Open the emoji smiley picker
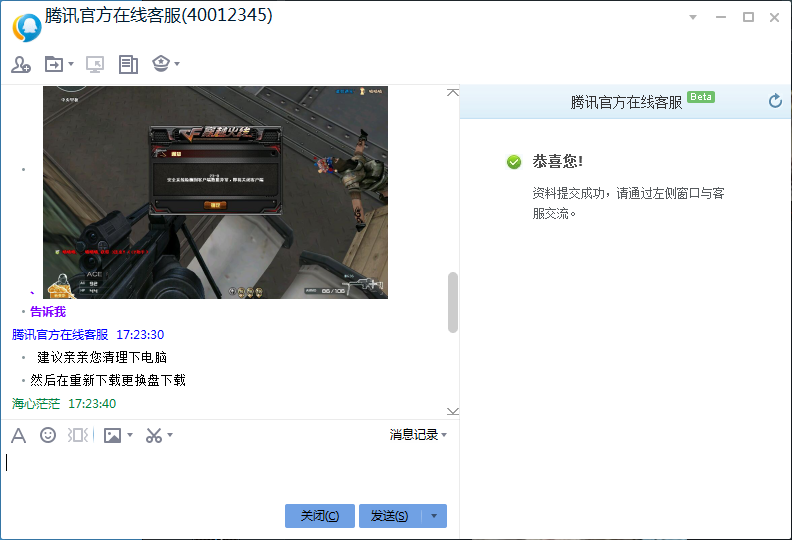The width and height of the screenshot is (792, 540). (x=48, y=435)
